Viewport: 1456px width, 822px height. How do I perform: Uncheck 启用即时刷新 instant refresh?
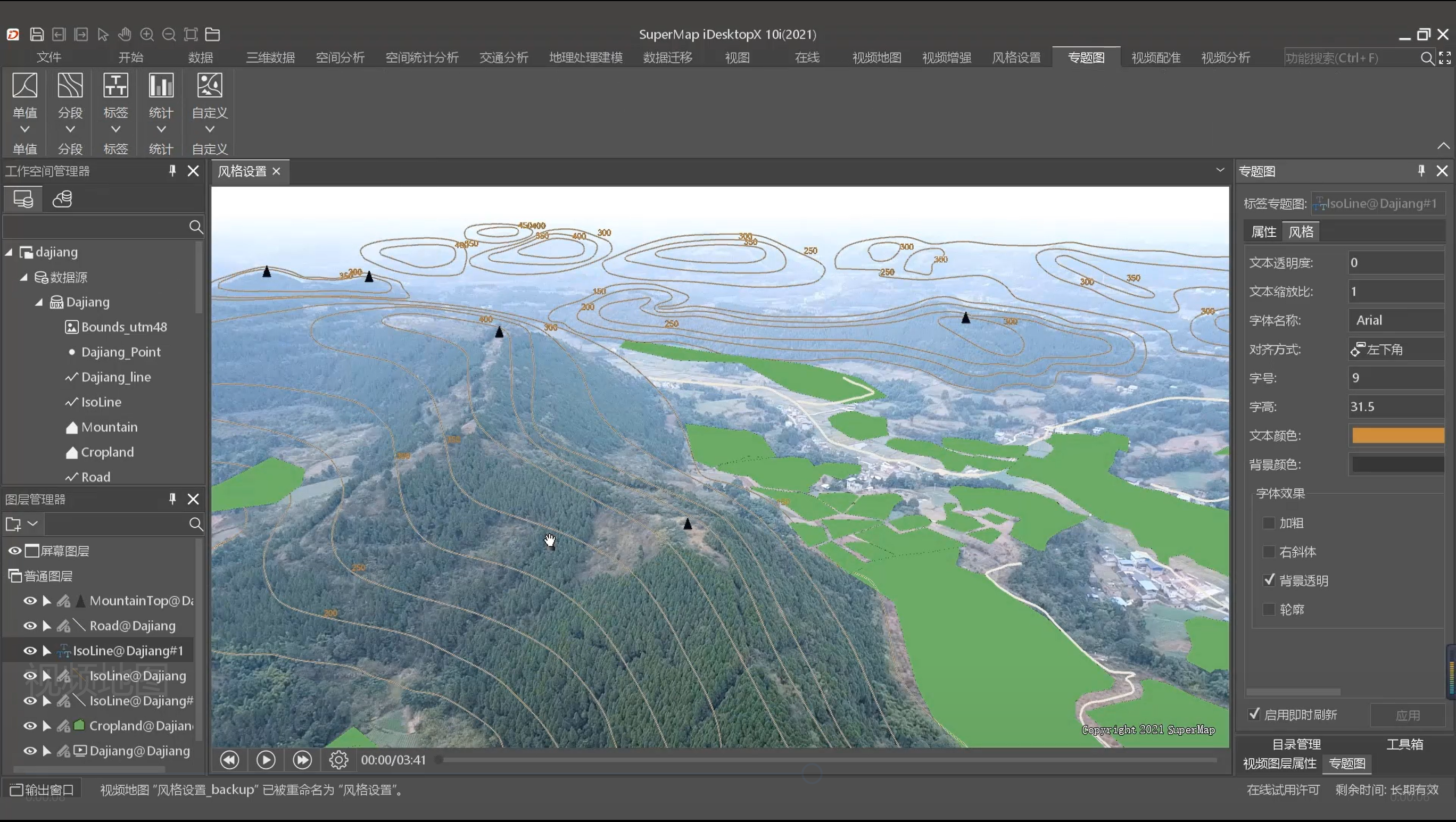1254,714
